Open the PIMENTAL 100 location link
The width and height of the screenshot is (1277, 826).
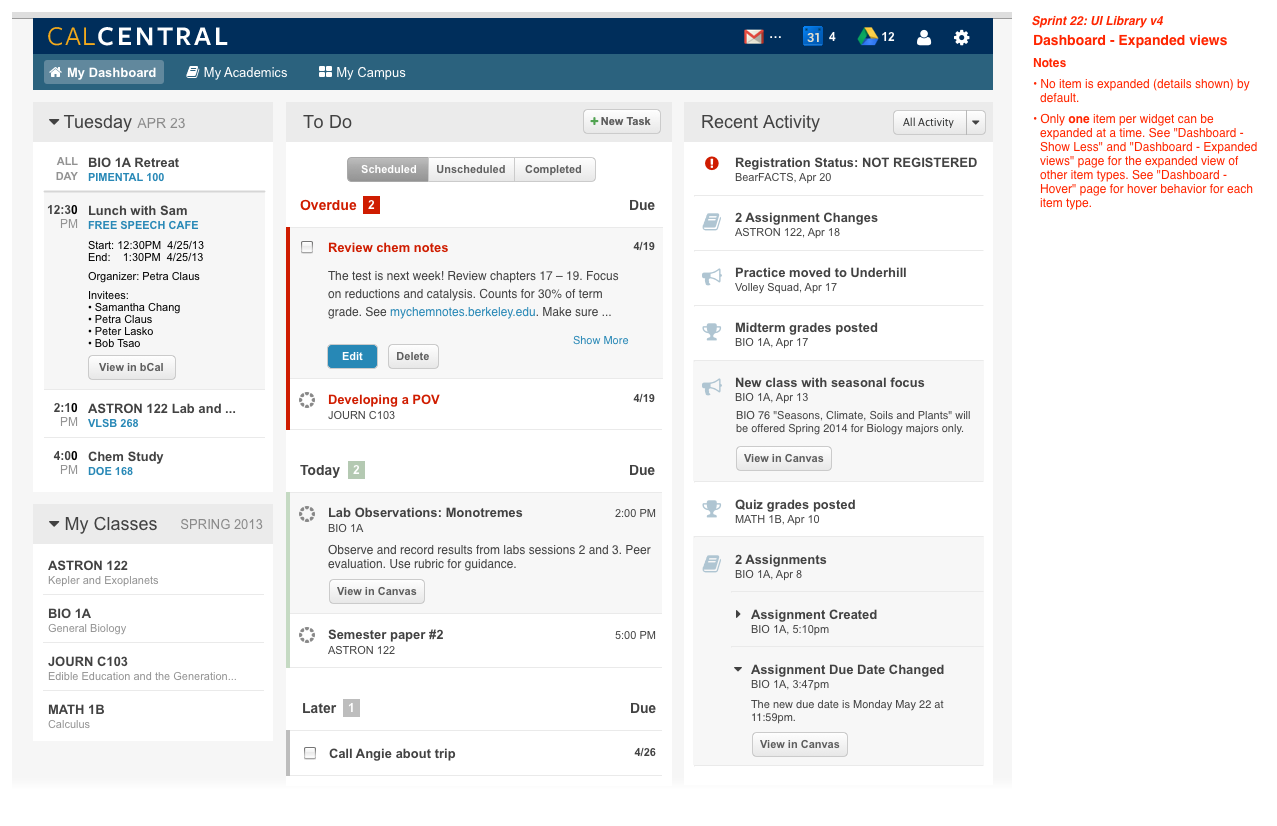click(x=126, y=177)
